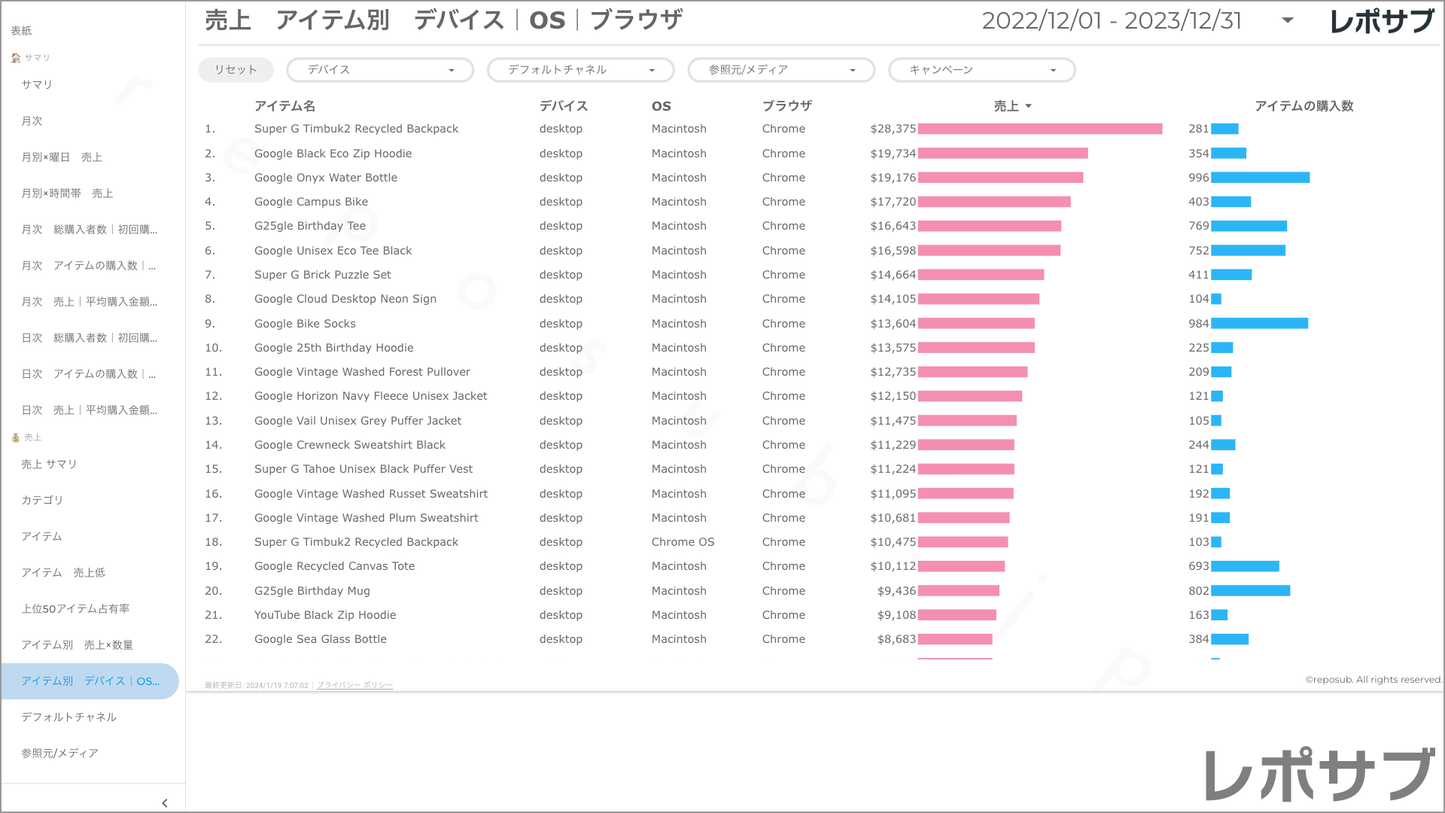Go to the サマリ page in sidebar
Screen dimensions: 1445x813
pos(37,85)
